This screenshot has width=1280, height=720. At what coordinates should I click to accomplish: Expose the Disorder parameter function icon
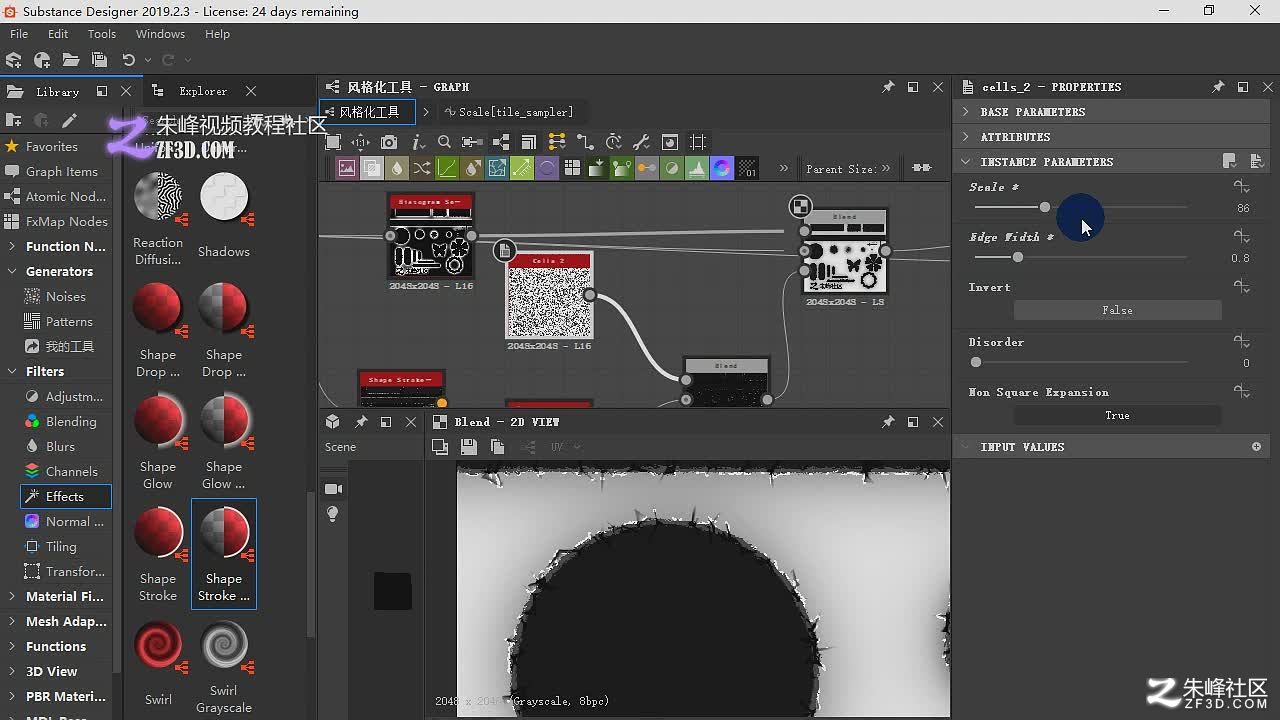1242,342
